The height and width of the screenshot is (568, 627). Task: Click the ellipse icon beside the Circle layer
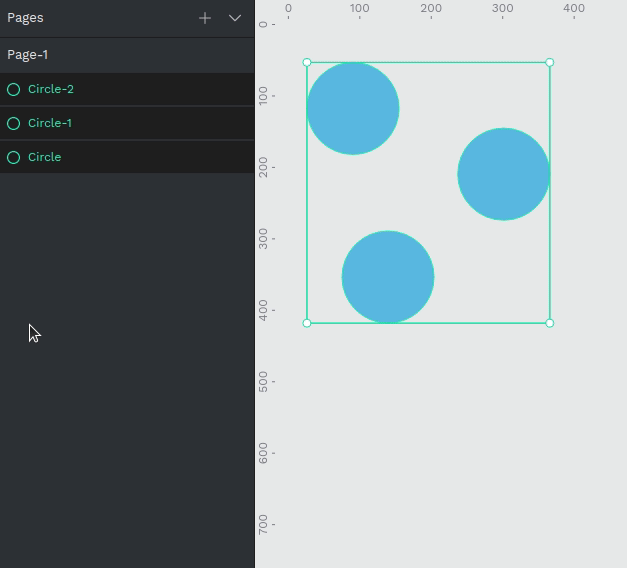point(14,157)
